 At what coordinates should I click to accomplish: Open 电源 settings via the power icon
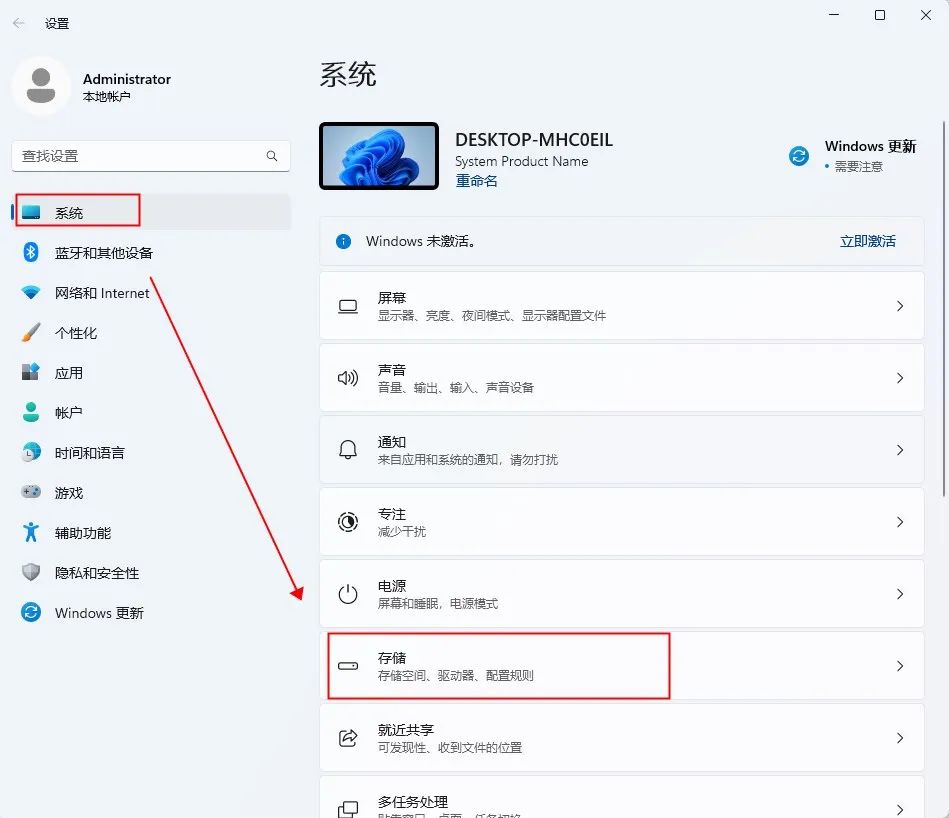coord(347,593)
